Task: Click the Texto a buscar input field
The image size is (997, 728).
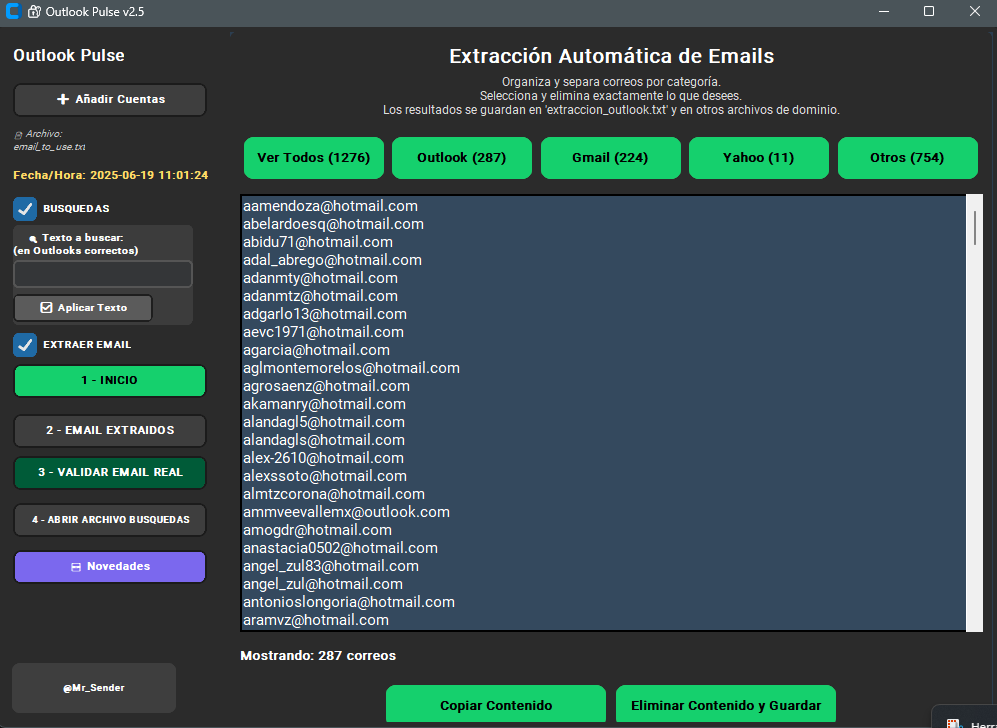Action: point(102,273)
